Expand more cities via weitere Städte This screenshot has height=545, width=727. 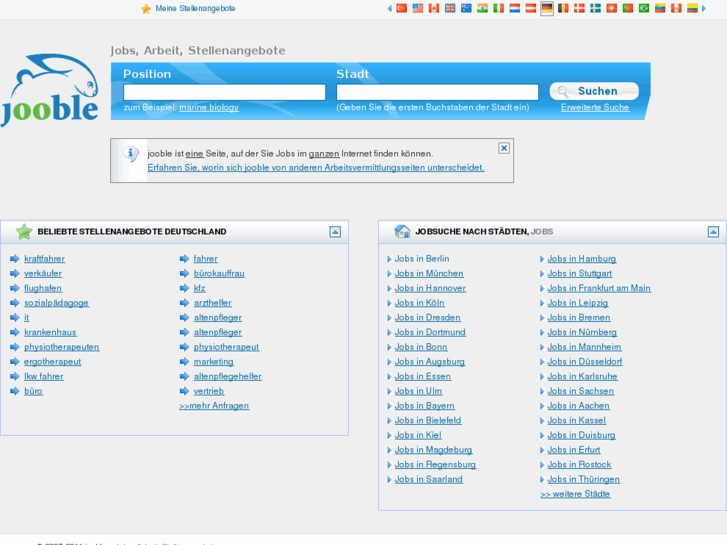pyautogui.click(x=575, y=494)
